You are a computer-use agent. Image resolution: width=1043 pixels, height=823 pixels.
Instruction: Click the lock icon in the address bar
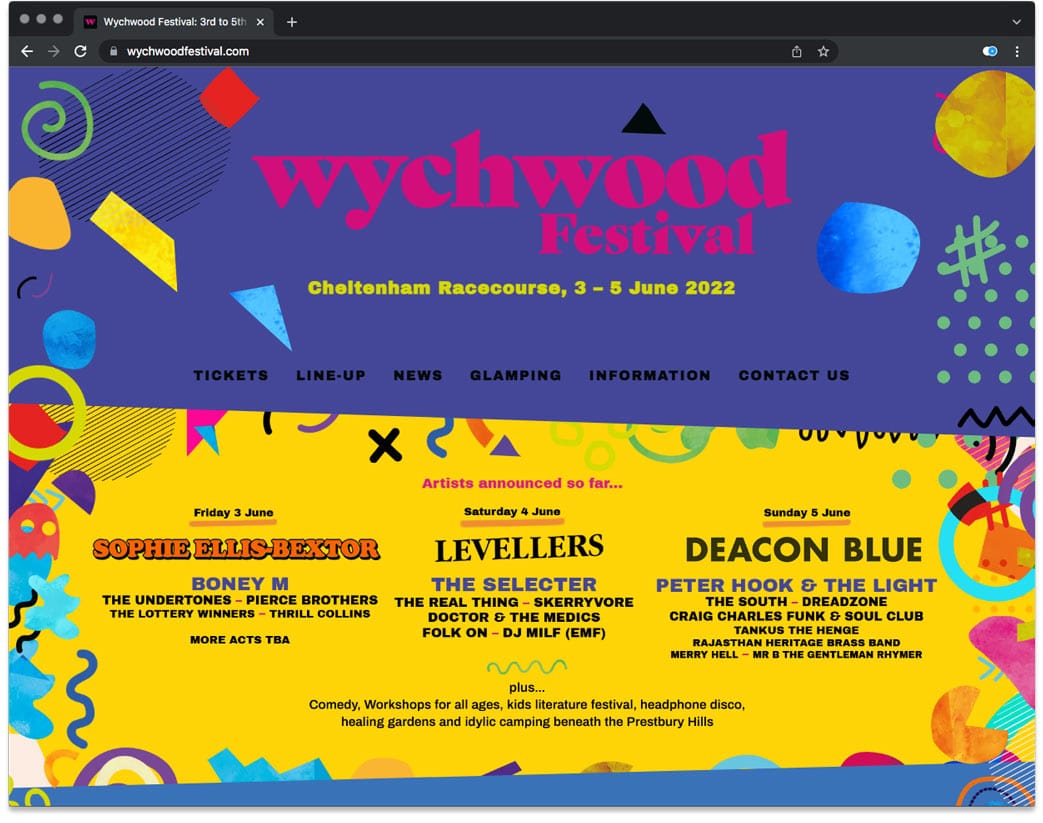[x=113, y=51]
